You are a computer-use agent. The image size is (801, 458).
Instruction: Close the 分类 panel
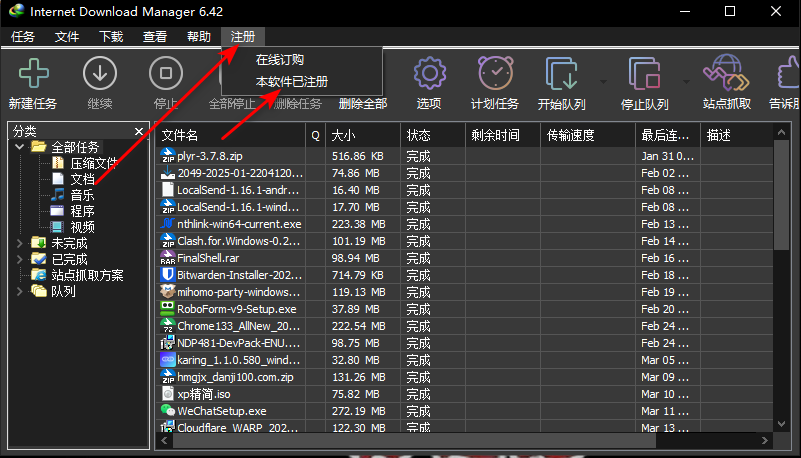[138, 132]
